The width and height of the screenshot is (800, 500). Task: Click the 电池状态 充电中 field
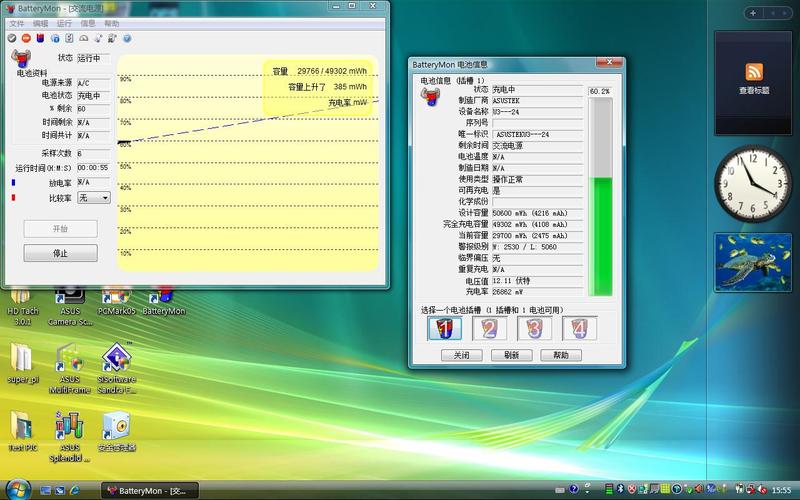pos(93,96)
